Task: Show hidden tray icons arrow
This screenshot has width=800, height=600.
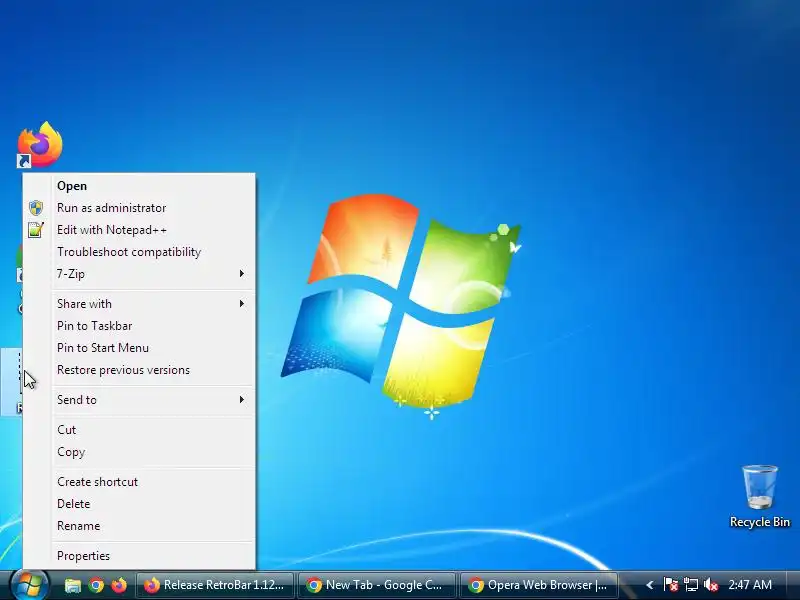Action: click(x=649, y=585)
